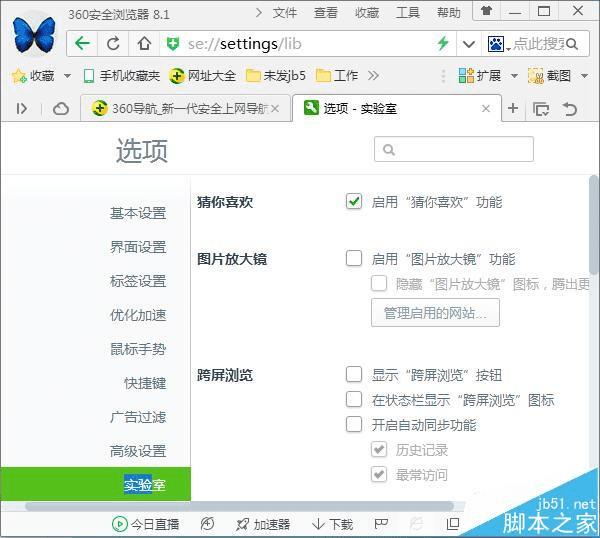The width and height of the screenshot is (600, 538).
Task: Toggle the 历史记录 checkbox
Action: pyautogui.click(x=379, y=450)
